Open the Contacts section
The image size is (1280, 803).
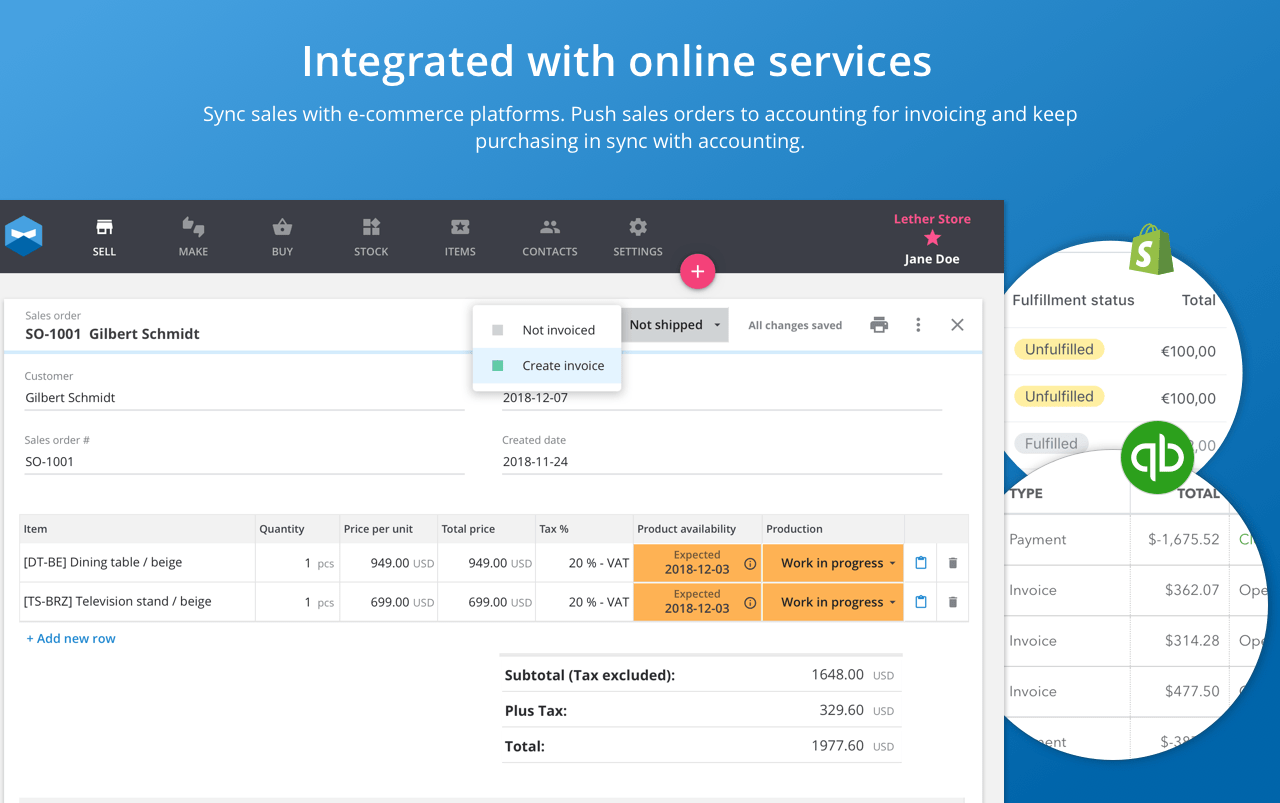550,237
